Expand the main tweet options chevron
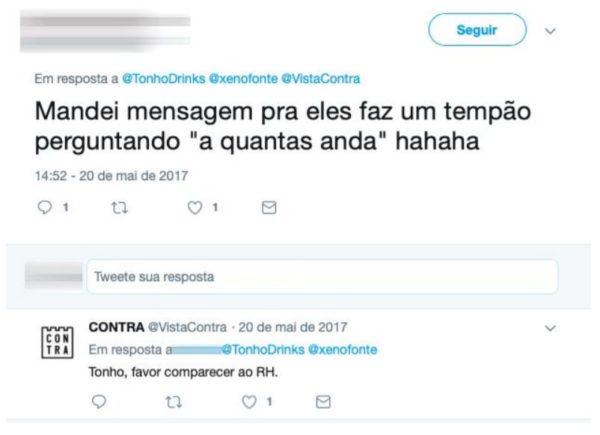 pyautogui.click(x=550, y=31)
